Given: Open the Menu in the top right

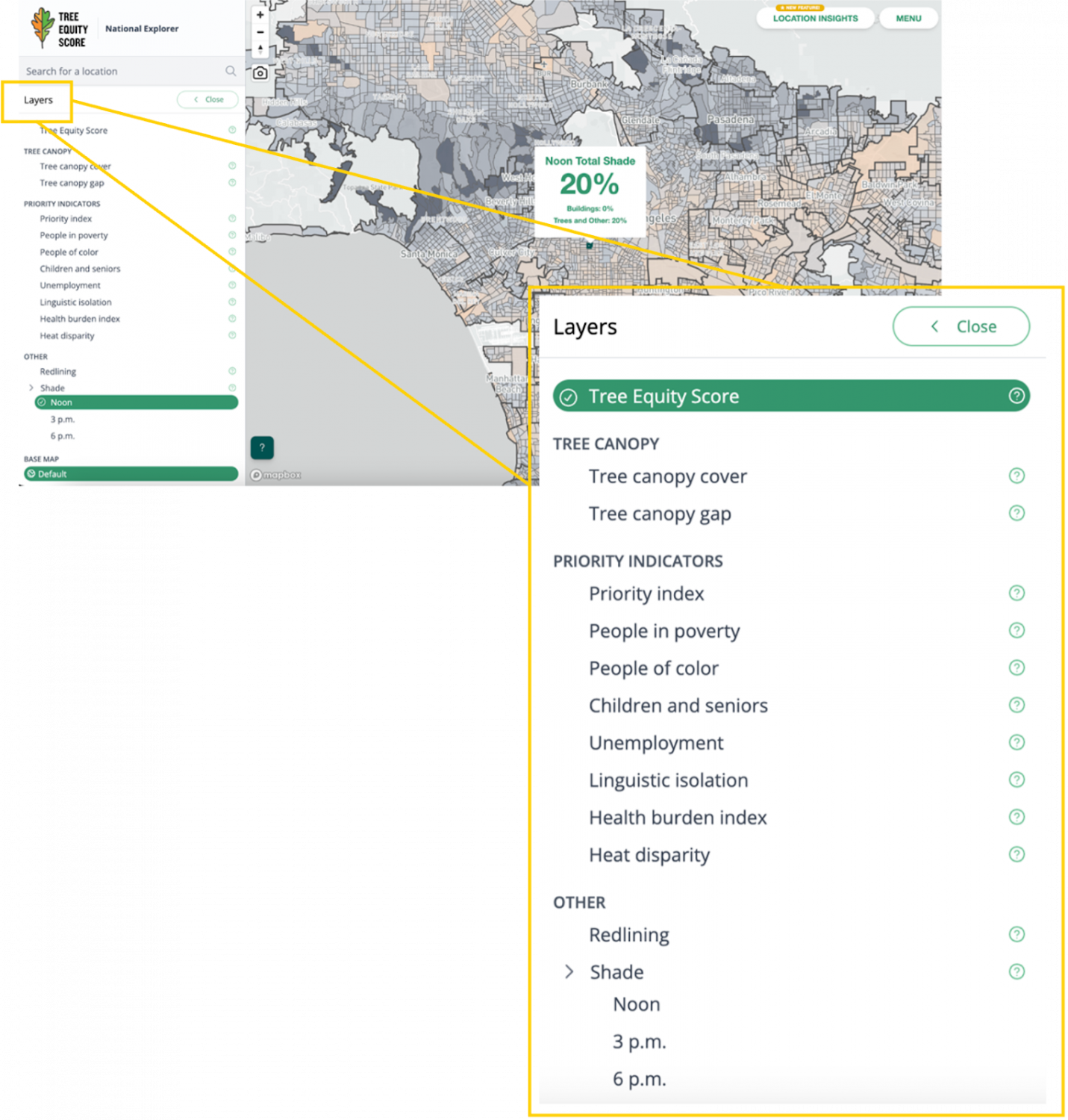Looking at the screenshot, I should 908,18.
